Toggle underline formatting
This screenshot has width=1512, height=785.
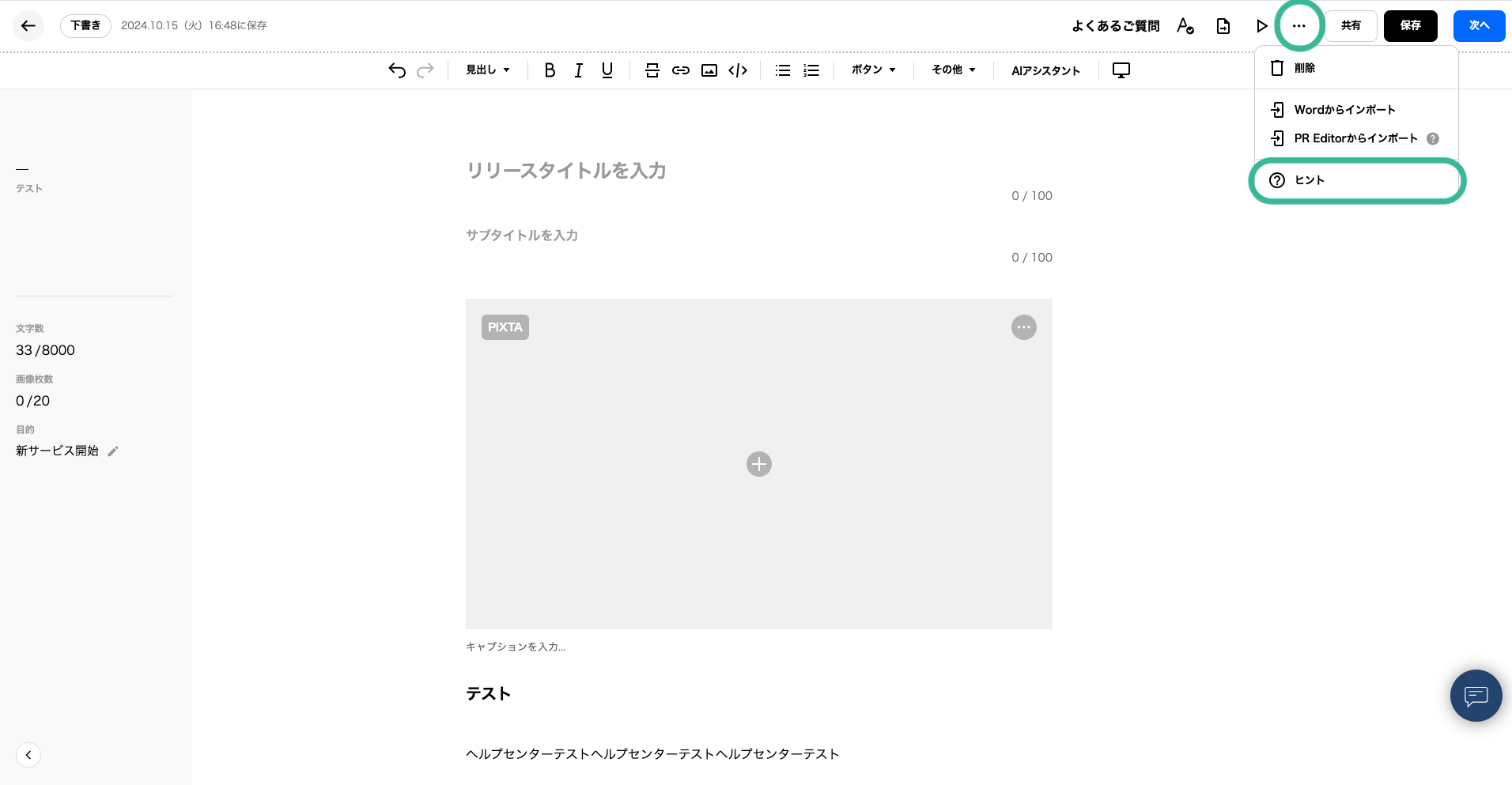coord(607,70)
